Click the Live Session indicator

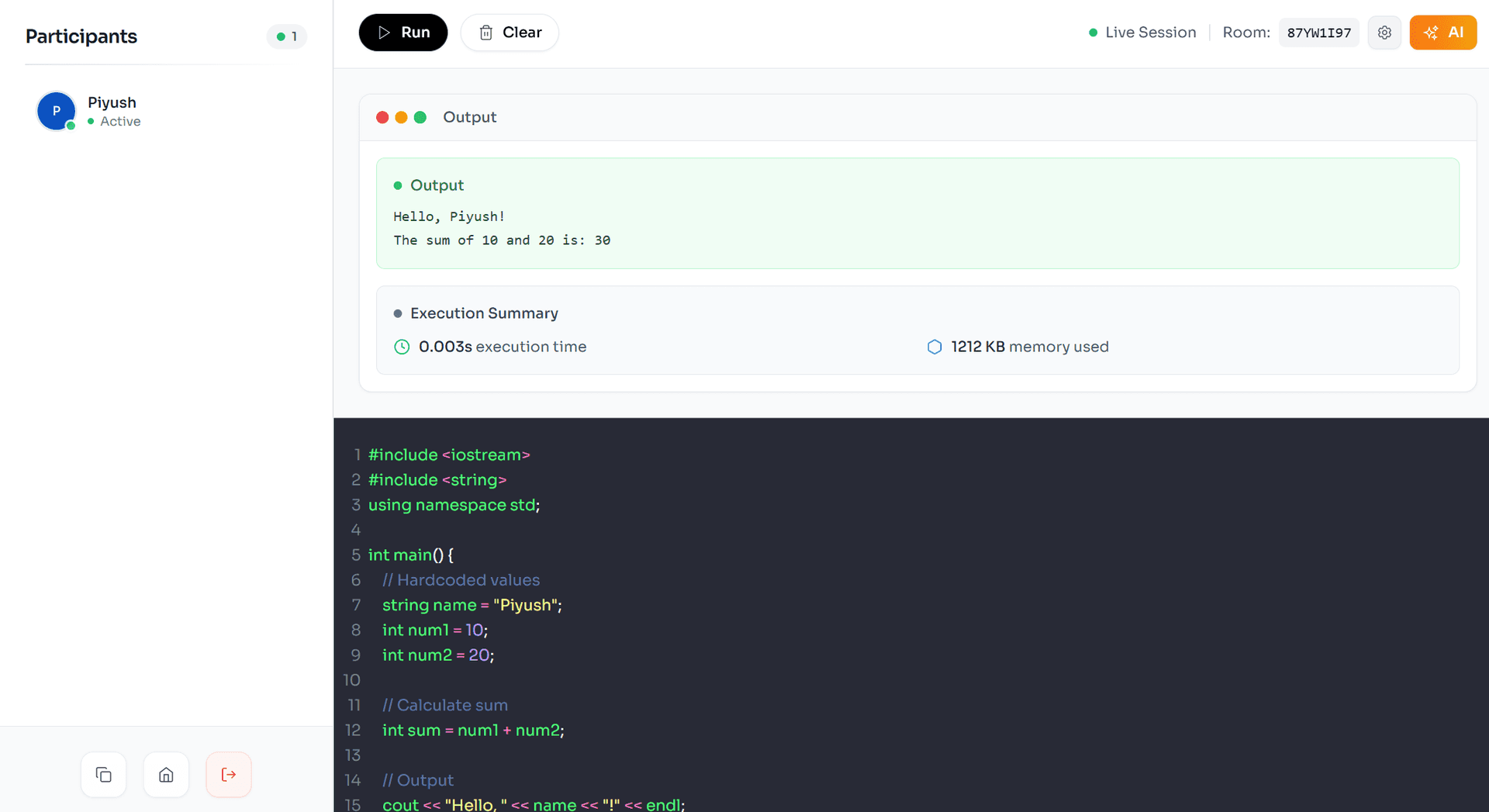click(1142, 33)
